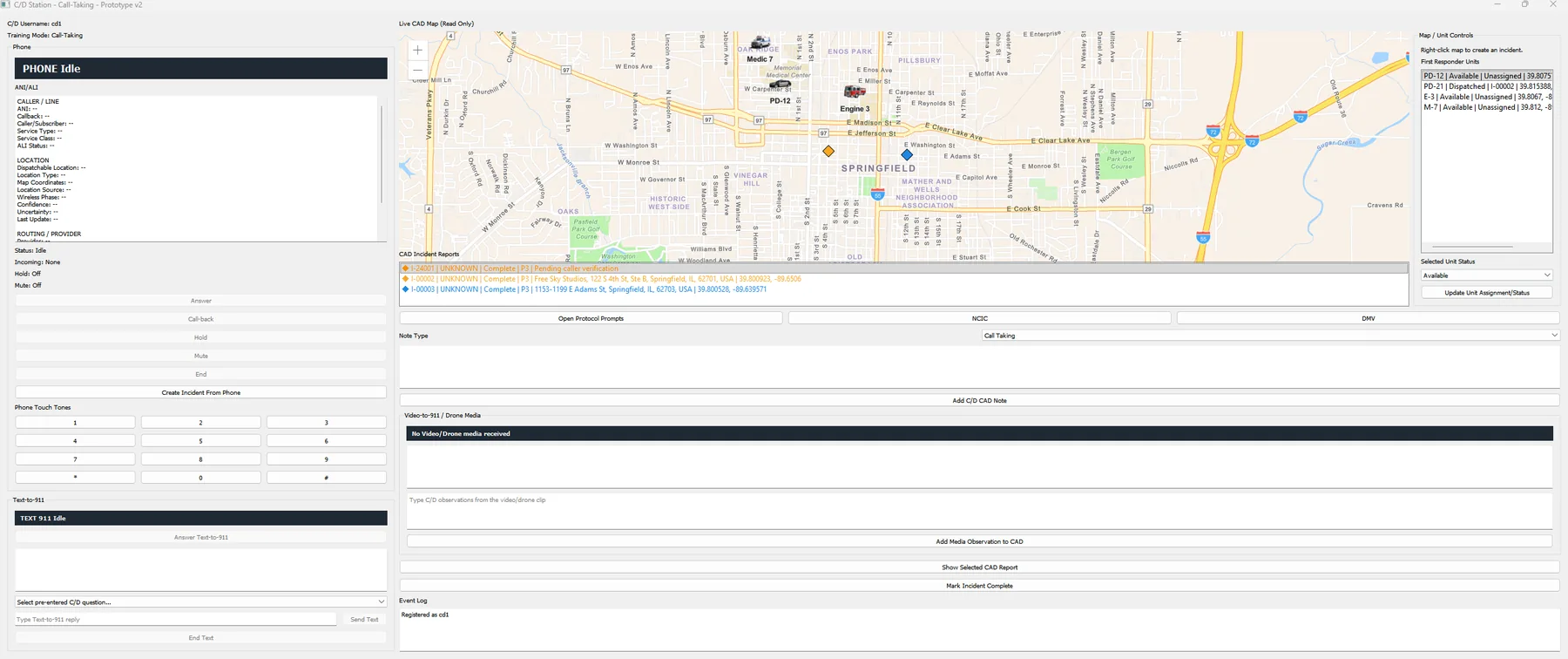
Task: Click Answer Text-to-911
Action: coord(200,537)
